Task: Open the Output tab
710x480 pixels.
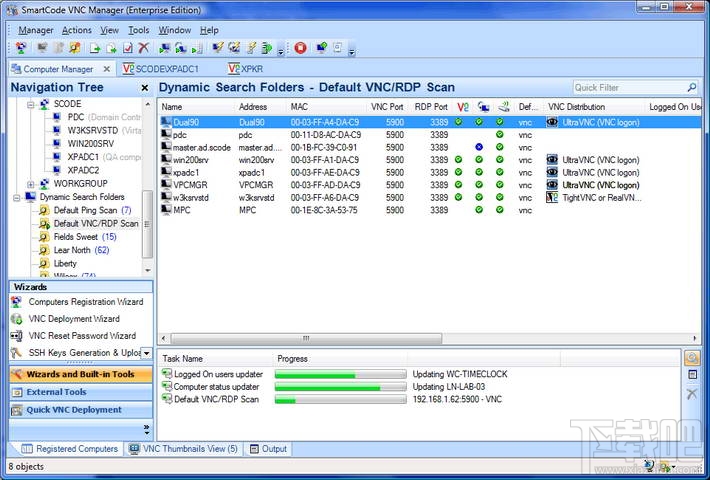Action: pos(269,449)
